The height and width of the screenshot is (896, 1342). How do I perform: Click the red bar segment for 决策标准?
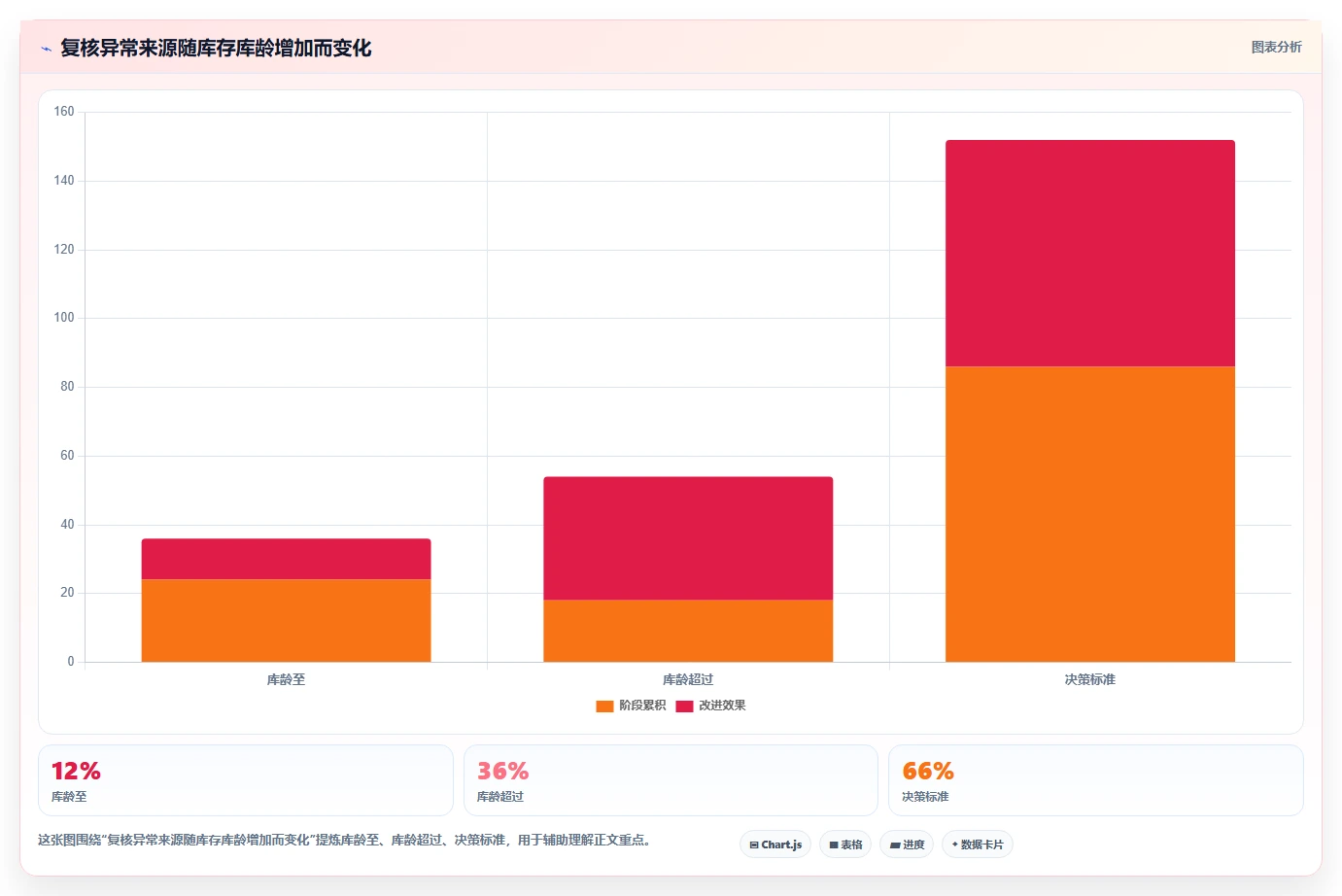1090,254
